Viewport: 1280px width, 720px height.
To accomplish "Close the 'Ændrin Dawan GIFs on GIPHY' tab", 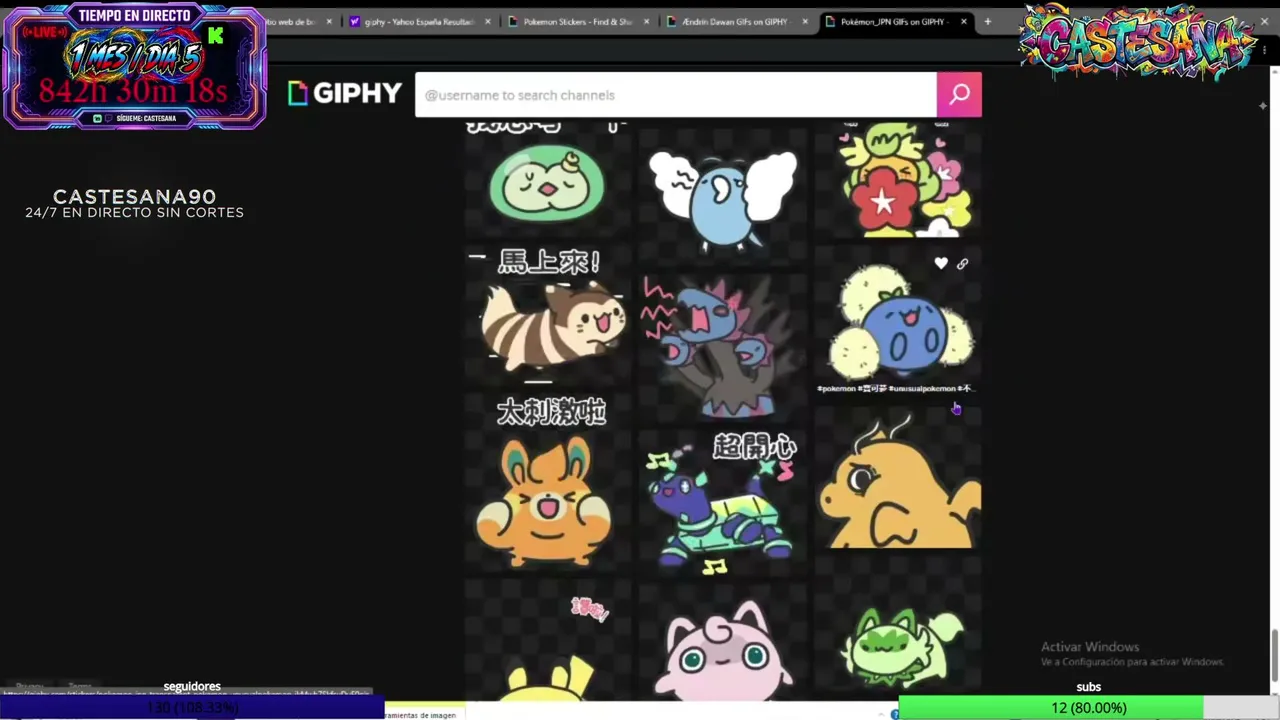I will click(805, 22).
